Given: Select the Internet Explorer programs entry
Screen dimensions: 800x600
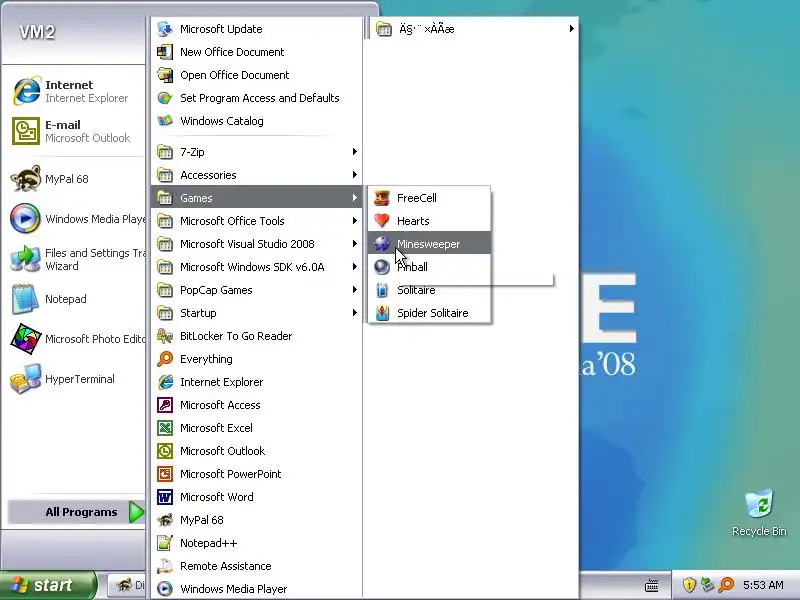Looking at the screenshot, I should 257,382.
